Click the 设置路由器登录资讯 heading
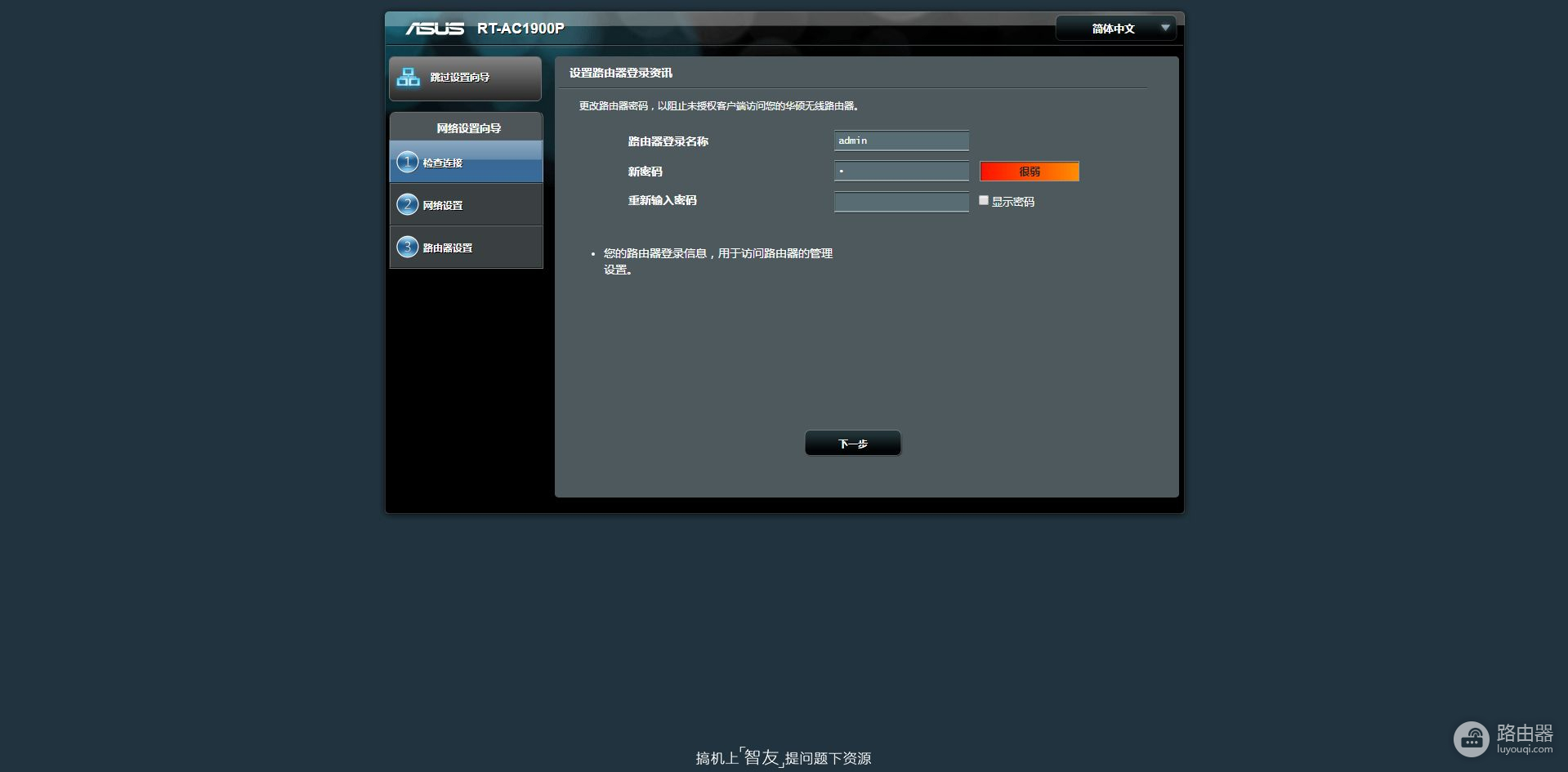 pos(621,73)
